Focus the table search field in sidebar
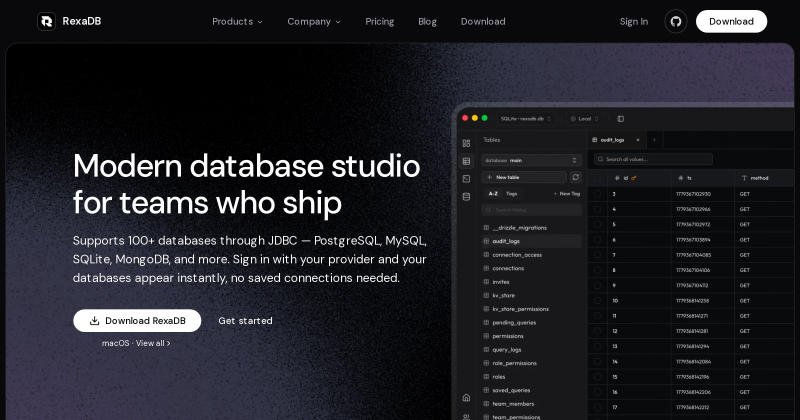800x420 pixels. pyautogui.click(x=532, y=210)
